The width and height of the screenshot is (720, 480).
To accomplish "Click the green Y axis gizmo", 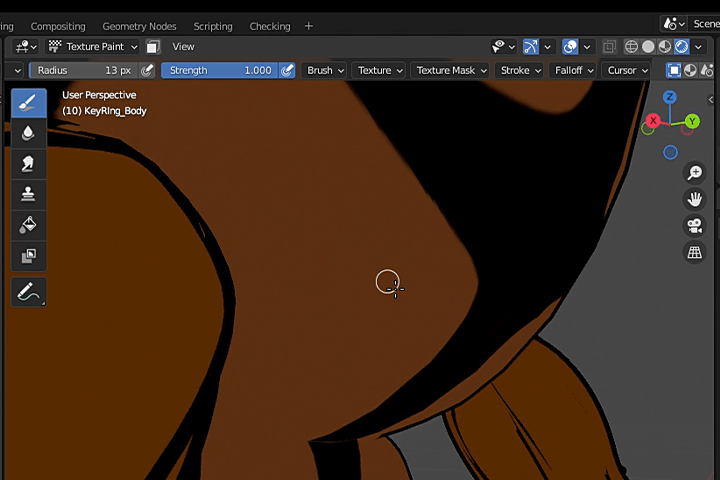I will (x=692, y=121).
